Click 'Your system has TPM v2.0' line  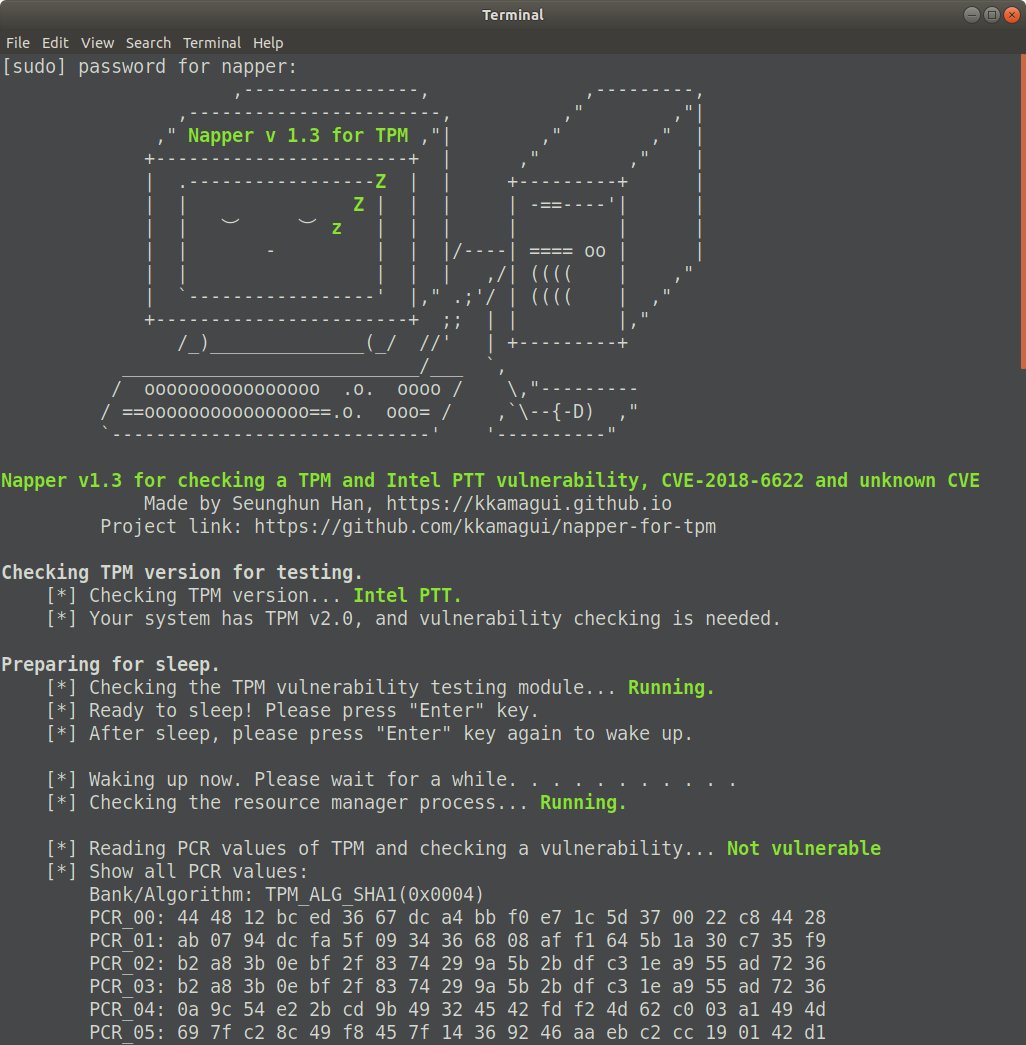(x=413, y=618)
